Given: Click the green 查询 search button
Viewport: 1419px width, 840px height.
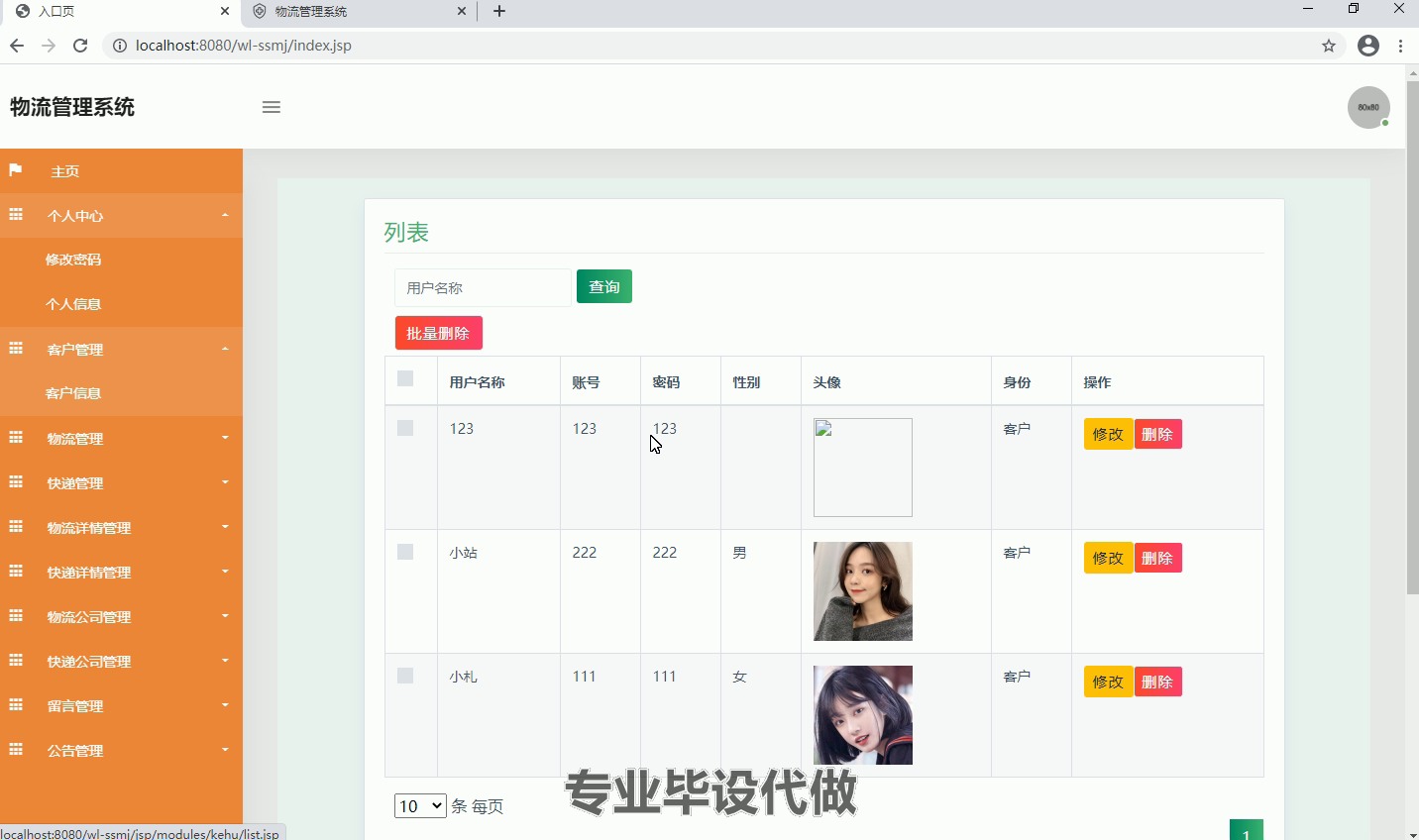Looking at the screenshot, I should (x=604, y=286).
